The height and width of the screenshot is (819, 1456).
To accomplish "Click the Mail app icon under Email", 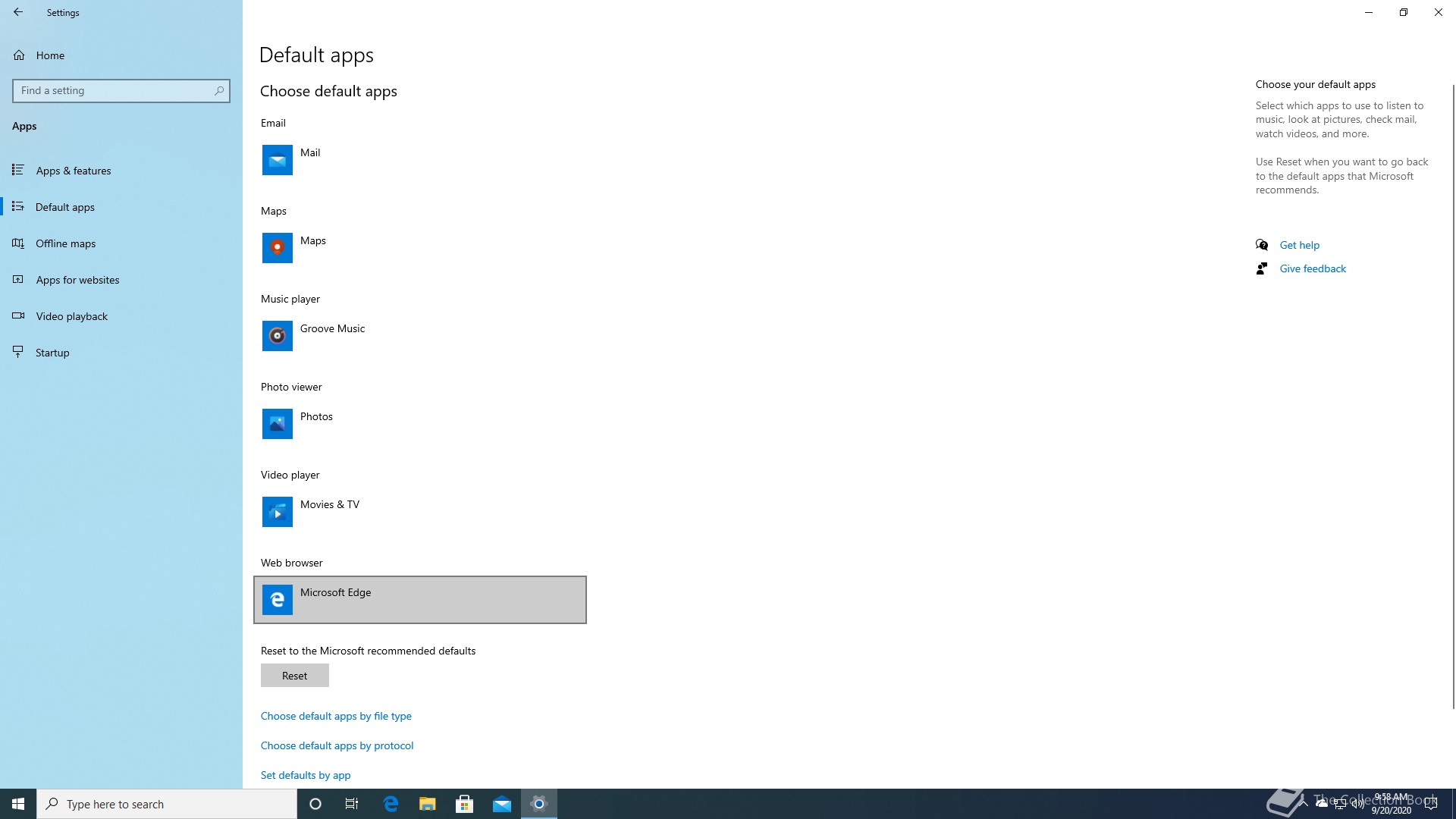I will [277, 160].
